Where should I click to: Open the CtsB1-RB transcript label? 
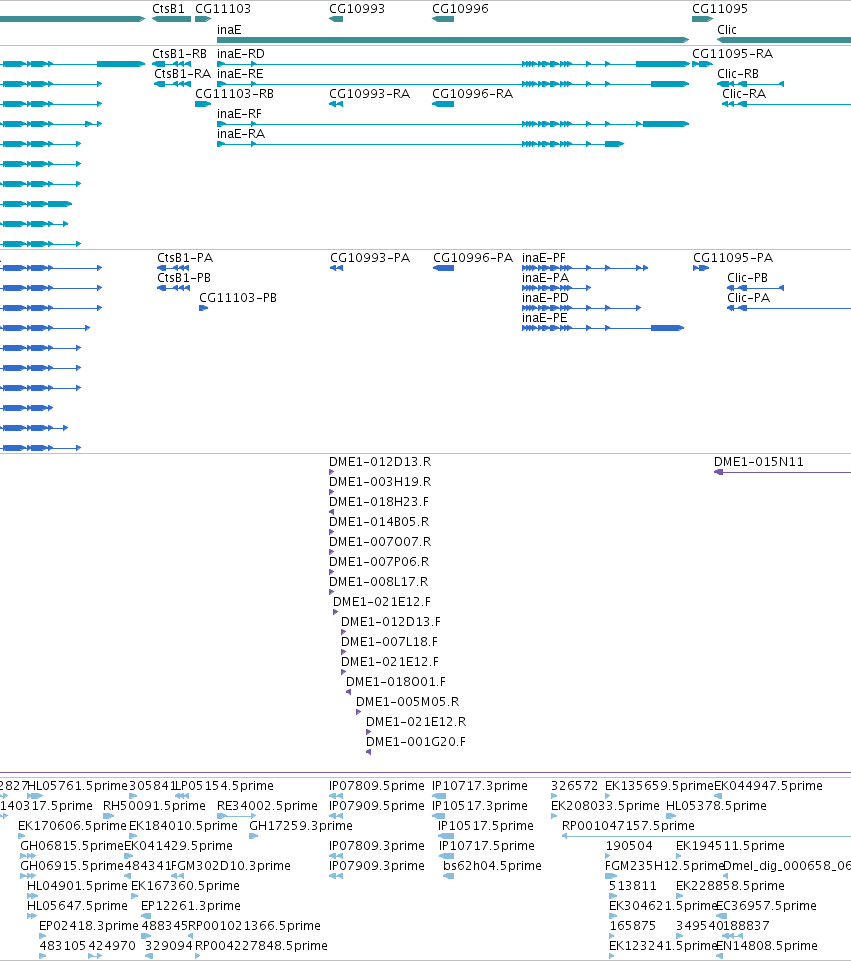[x=179, y=53]
